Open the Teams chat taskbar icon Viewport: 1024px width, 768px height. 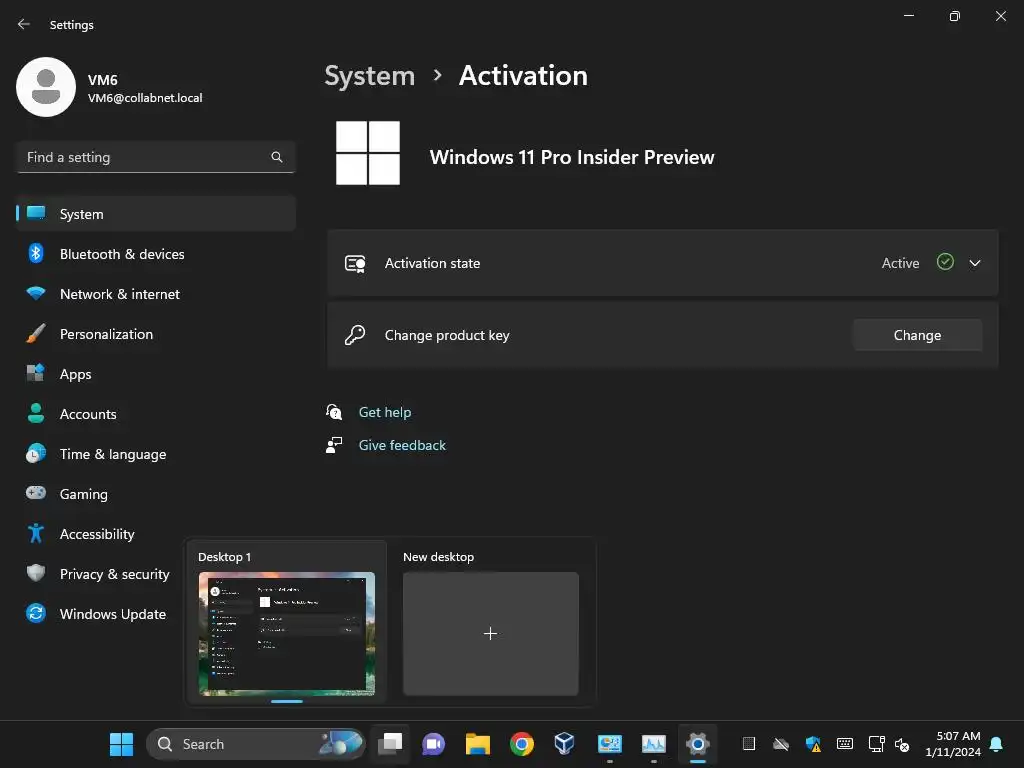[434, 744]
